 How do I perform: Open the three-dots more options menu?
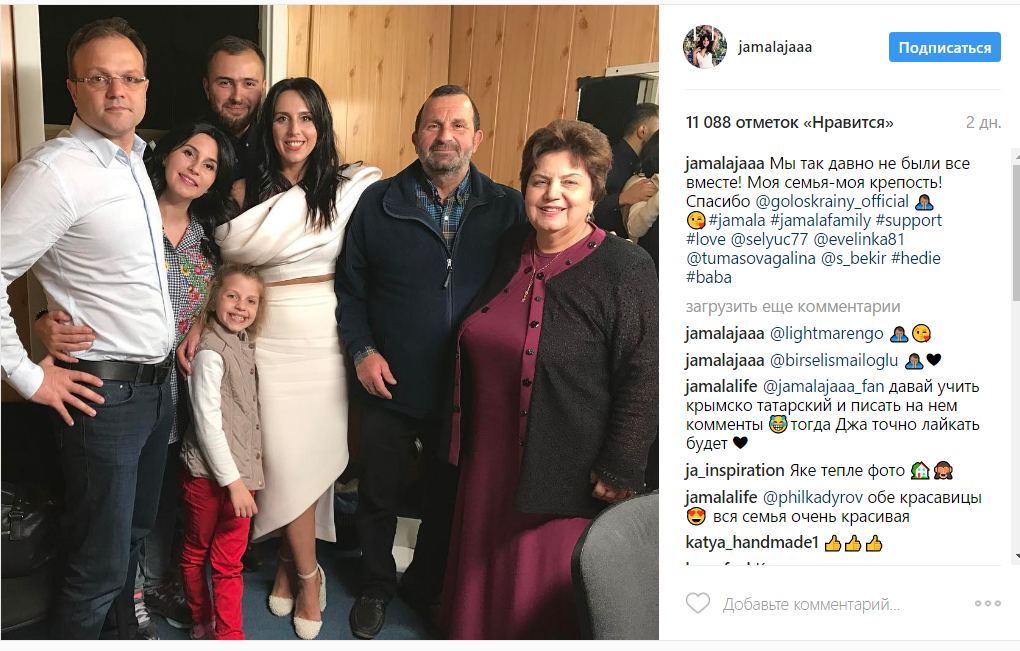[x=987, y=604]
